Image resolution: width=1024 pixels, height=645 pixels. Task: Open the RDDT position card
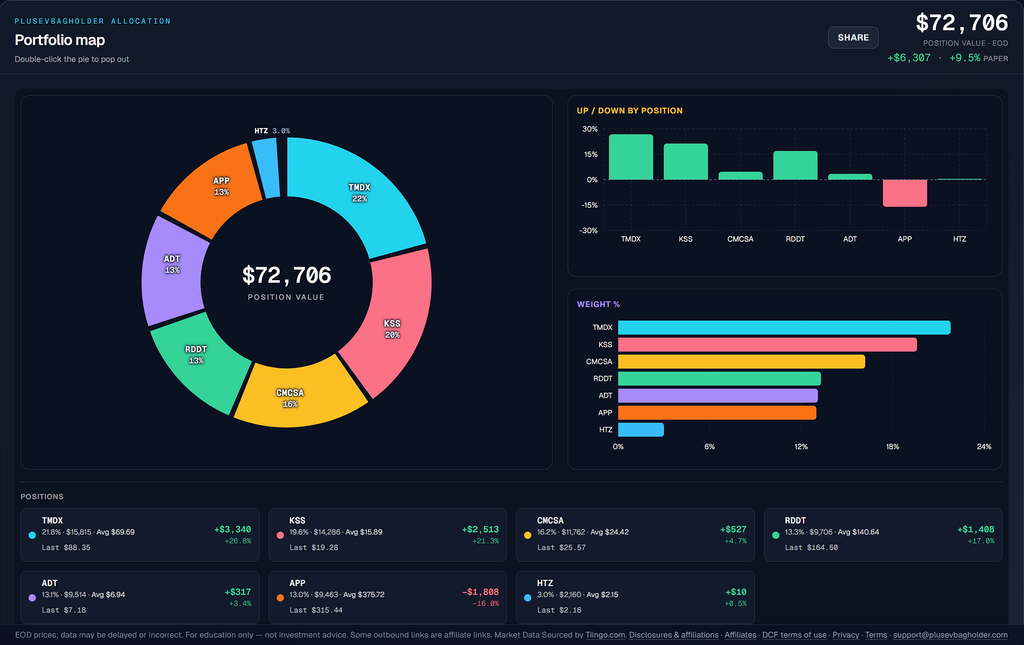(x=883, y=535)
